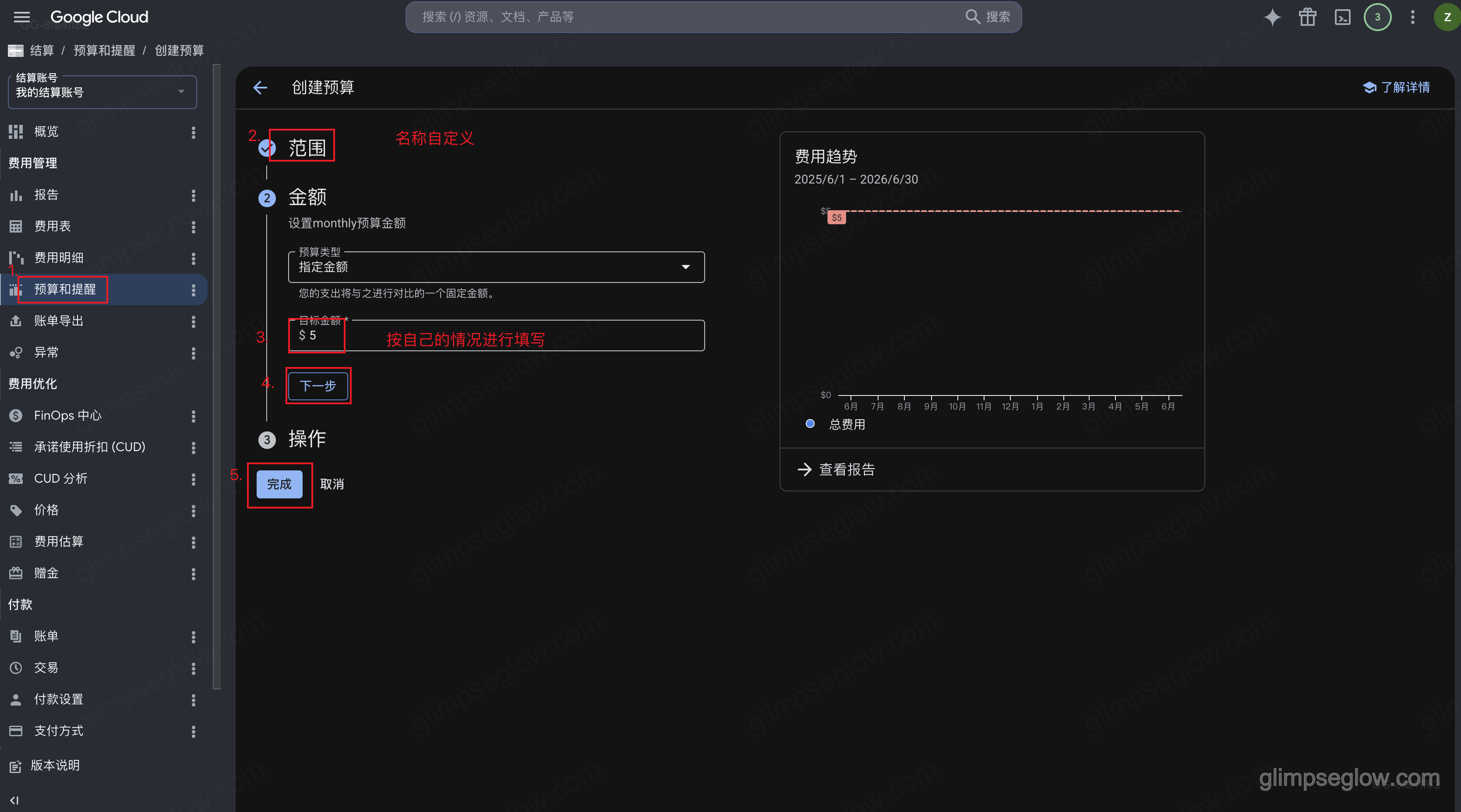This screenshot has width=1461, height=812.
Task: Click 结算 in the breadcrumb
Action: 42,50
